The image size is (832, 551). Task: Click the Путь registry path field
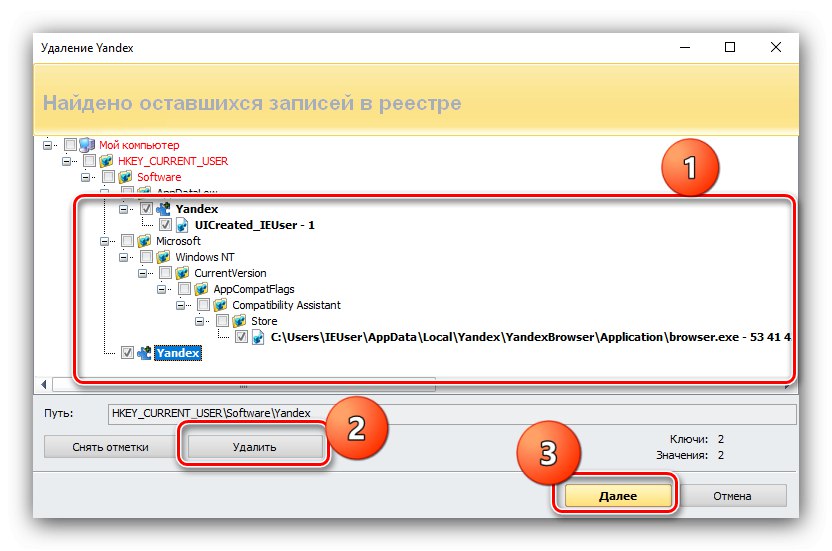pos(452,414)
